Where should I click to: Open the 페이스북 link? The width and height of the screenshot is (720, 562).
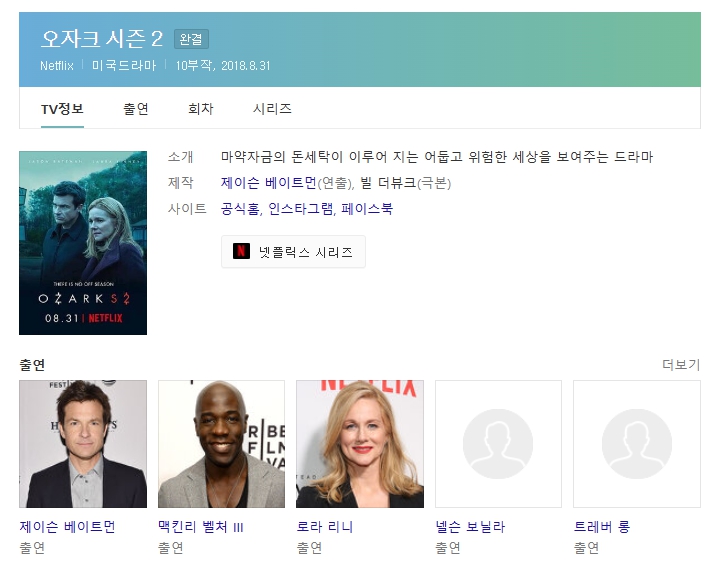[x=367, y=209]
